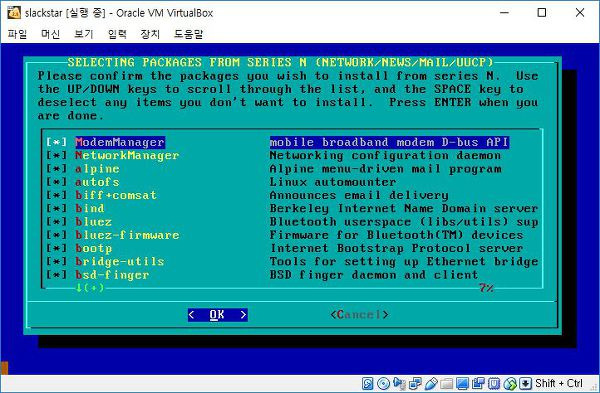Uncheck the bootp package checkbox

tap(56, 248)
